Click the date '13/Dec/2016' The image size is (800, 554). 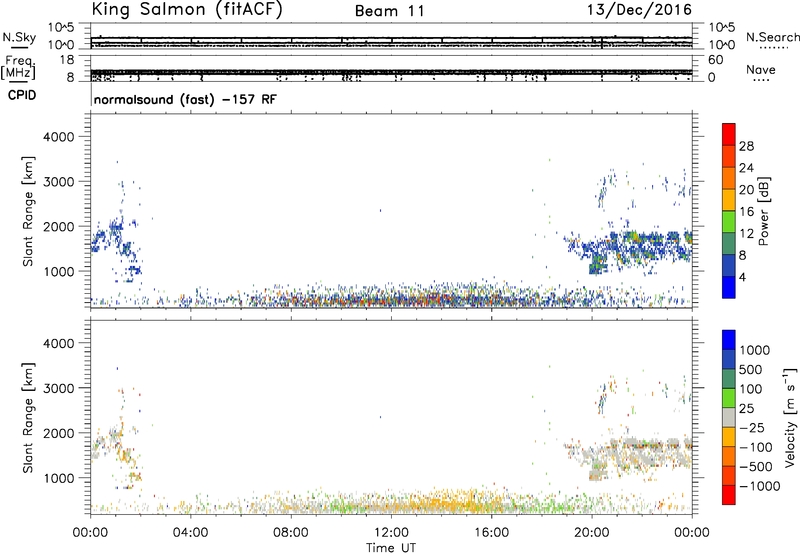[639, 10]
